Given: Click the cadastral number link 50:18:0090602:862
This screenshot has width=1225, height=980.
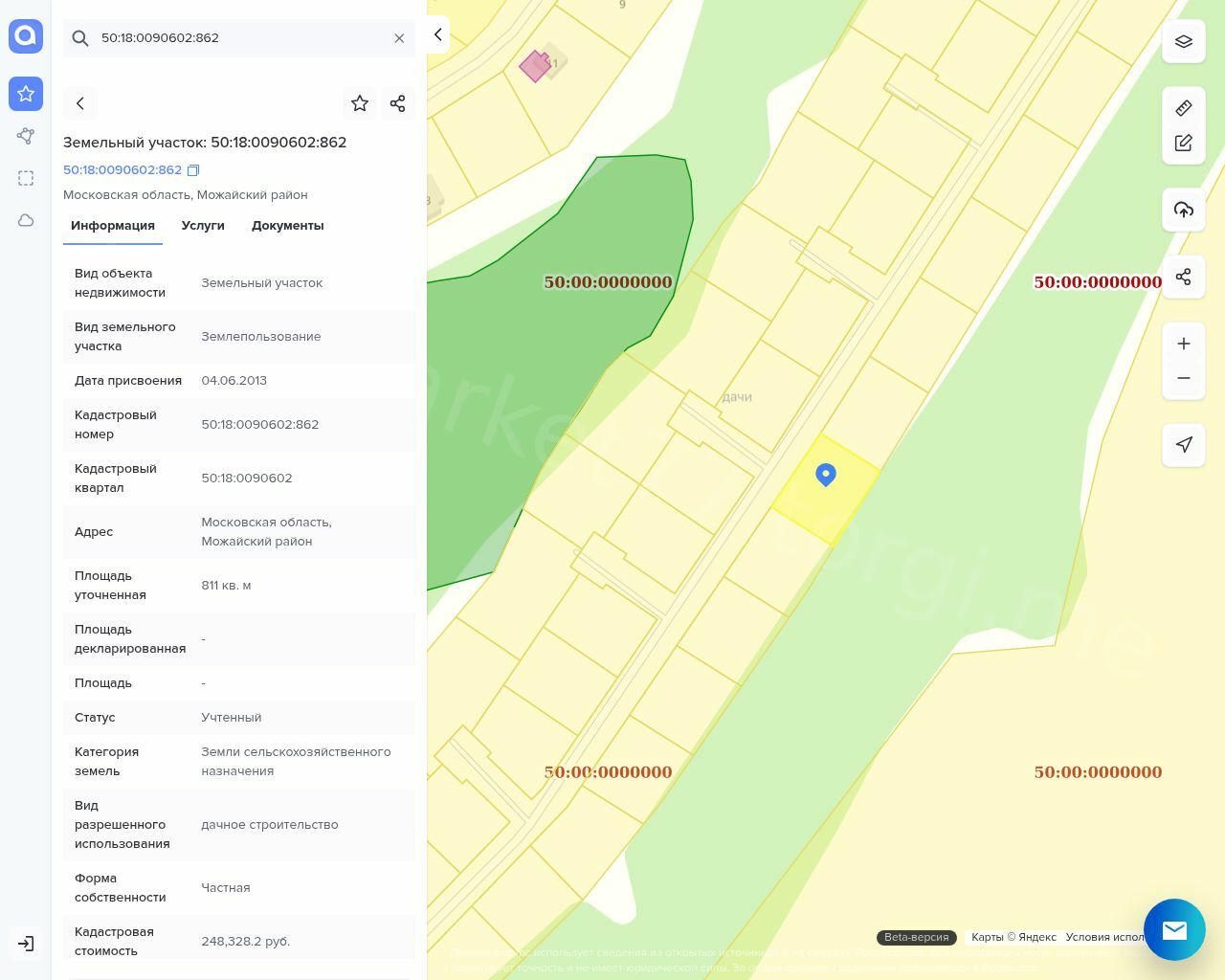Looking at the screenshot, I should tap(122, 170).
